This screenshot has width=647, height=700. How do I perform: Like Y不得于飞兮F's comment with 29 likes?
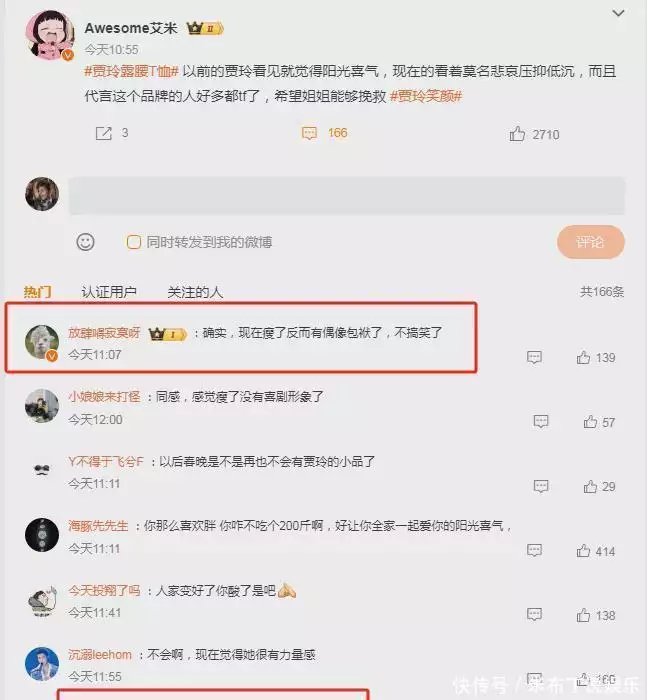590,486
